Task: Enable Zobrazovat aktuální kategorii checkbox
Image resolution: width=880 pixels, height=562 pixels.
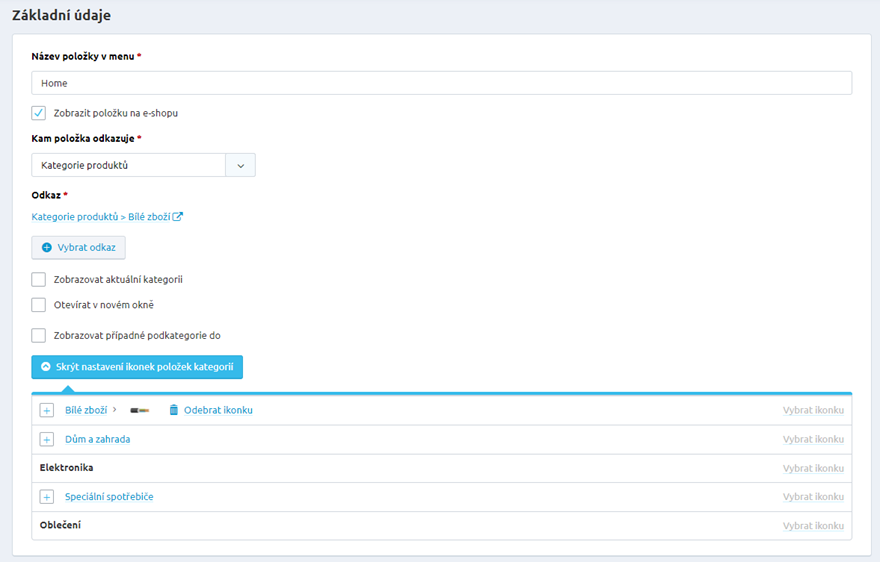Action: click(39, 280)
